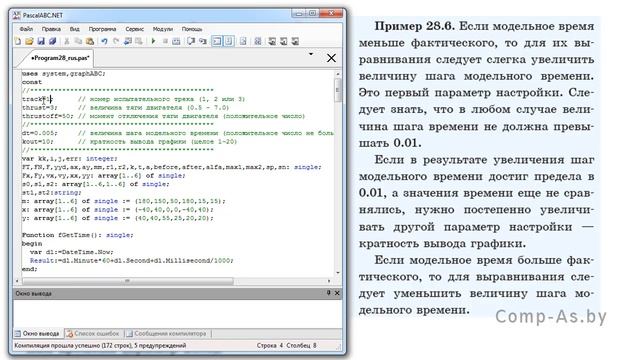
Task: Toggle the highlighted output window toolbar button
Action: click(217, 41)
